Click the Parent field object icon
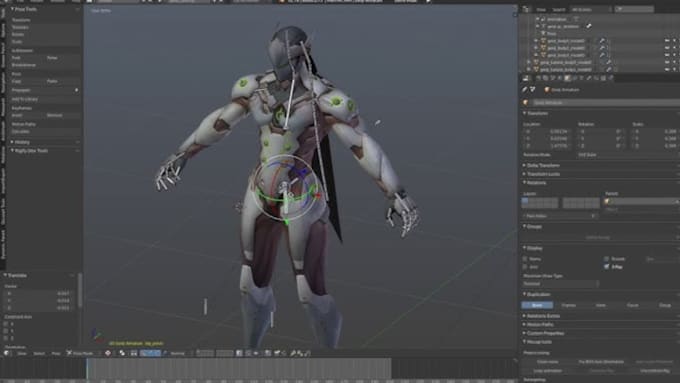 (x=607, y=202)
